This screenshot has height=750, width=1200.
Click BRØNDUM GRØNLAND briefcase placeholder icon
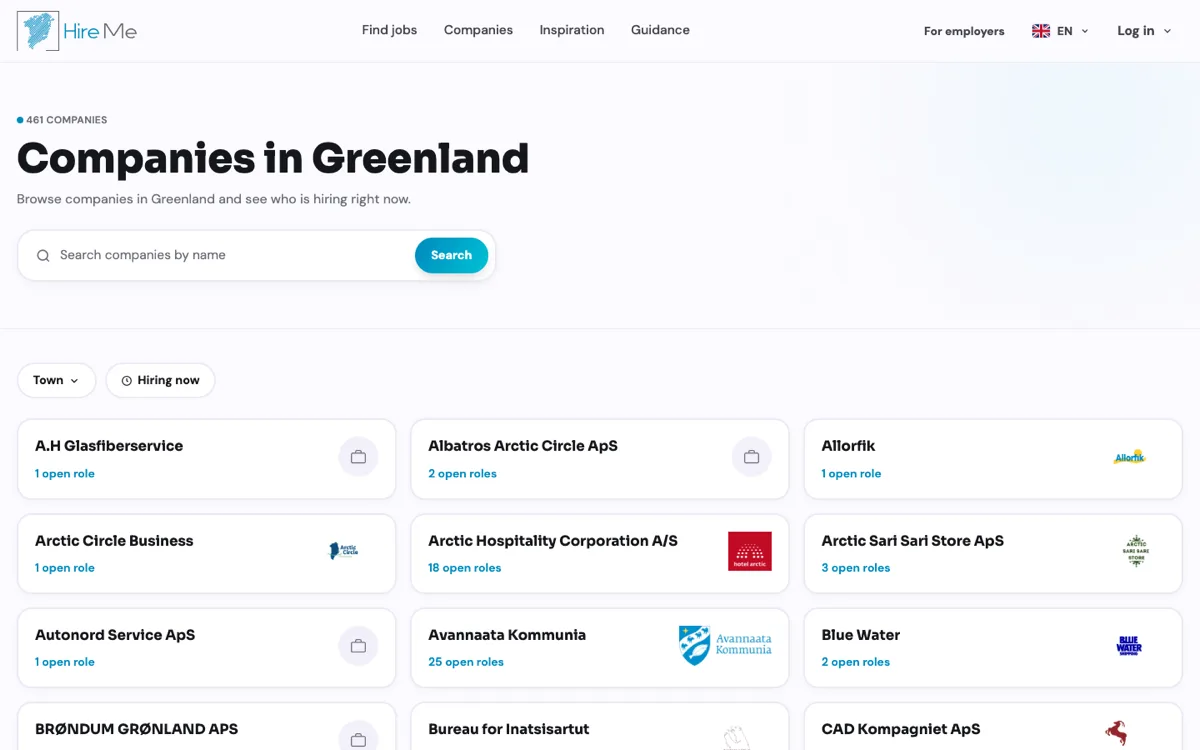click(358, 738)
